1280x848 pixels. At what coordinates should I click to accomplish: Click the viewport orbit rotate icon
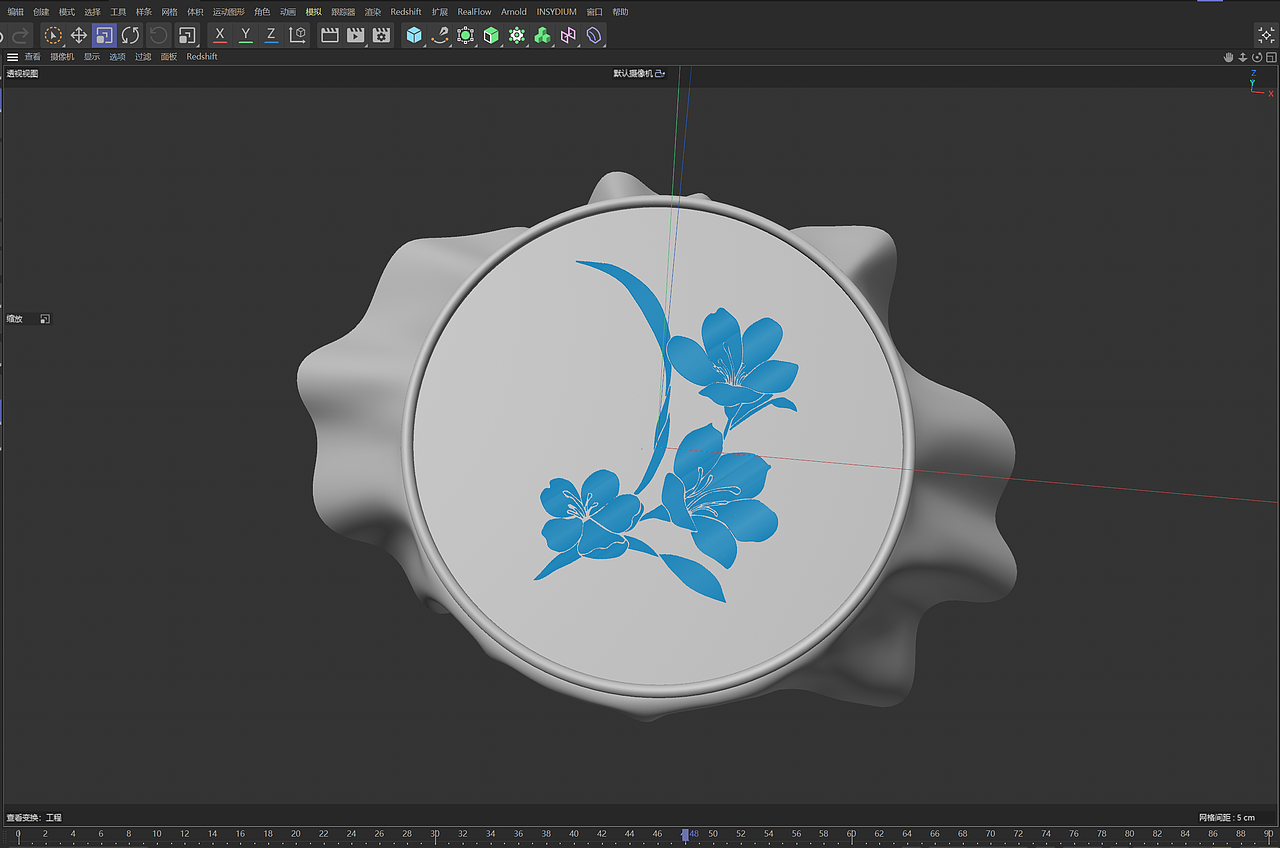coord(1257,57)
